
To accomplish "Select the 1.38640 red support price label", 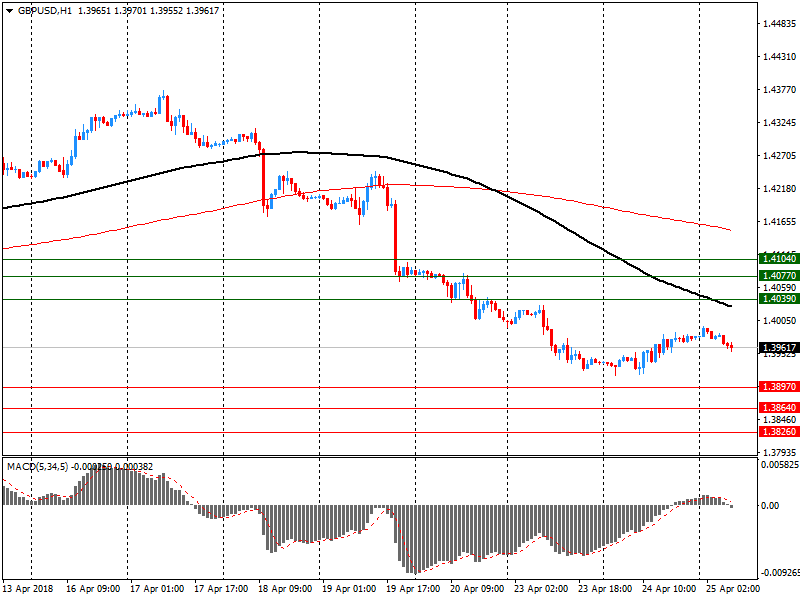I will [779, 408].
